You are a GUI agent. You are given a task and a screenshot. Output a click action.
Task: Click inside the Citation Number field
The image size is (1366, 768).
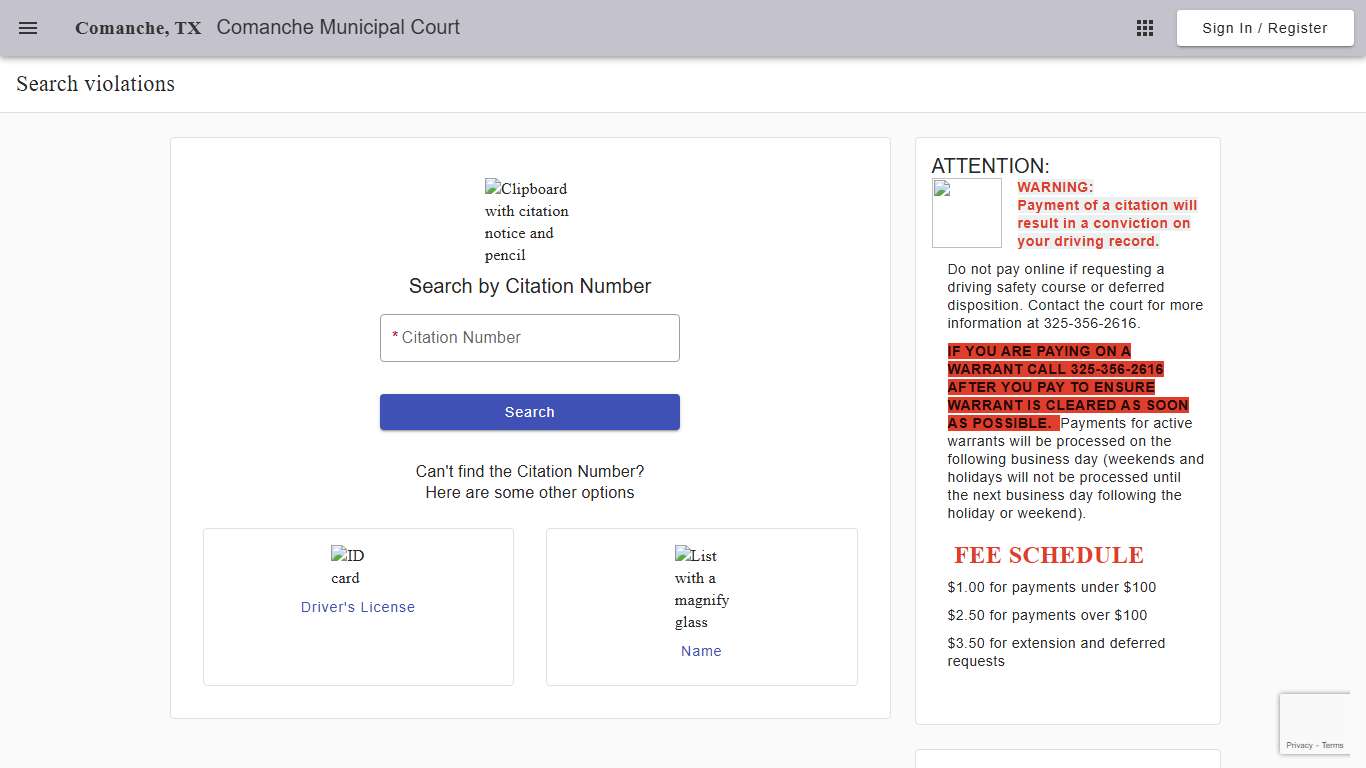click(530, 338)
